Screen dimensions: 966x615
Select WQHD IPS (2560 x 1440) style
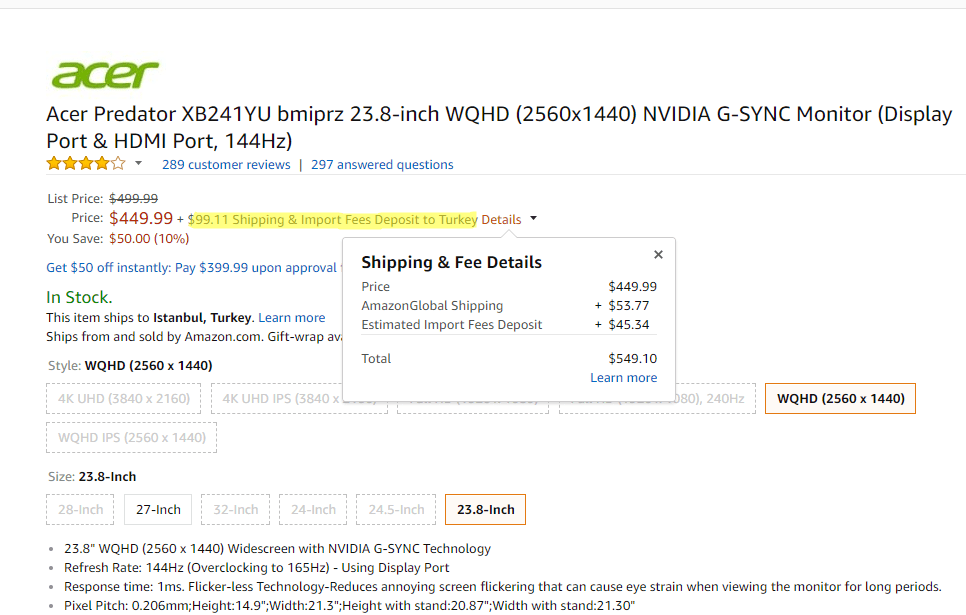(131, 438)
